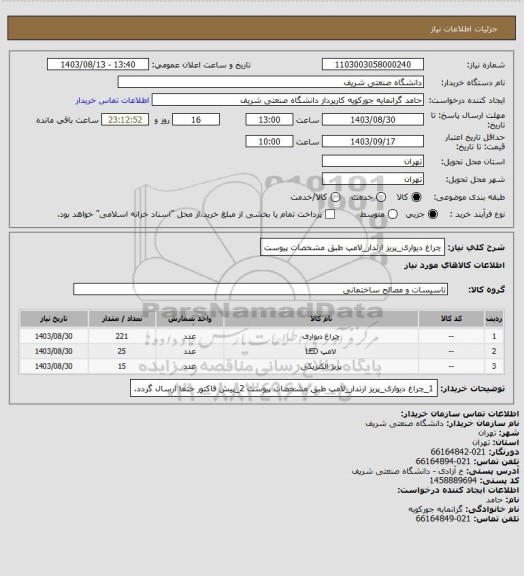Screen dimensions: 524x576
Task: Click the family name گرانمایه جورکویه text
Action: pyautogui.click(x=435, y=509)
